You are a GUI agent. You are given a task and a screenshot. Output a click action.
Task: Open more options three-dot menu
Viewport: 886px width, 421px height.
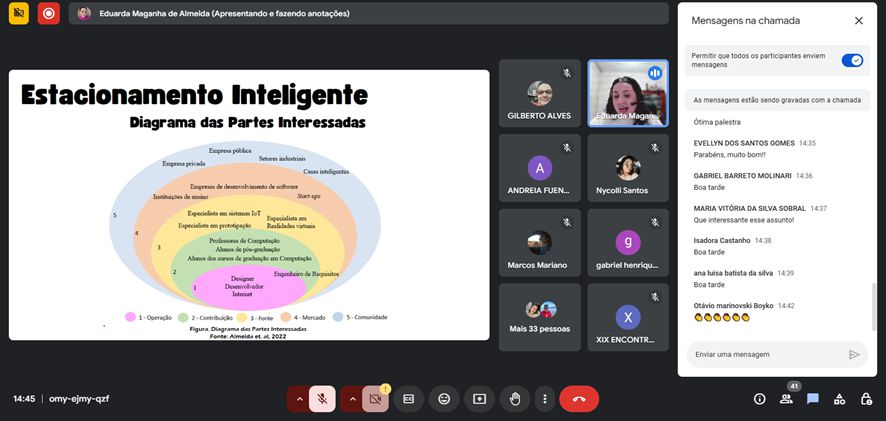544,398
